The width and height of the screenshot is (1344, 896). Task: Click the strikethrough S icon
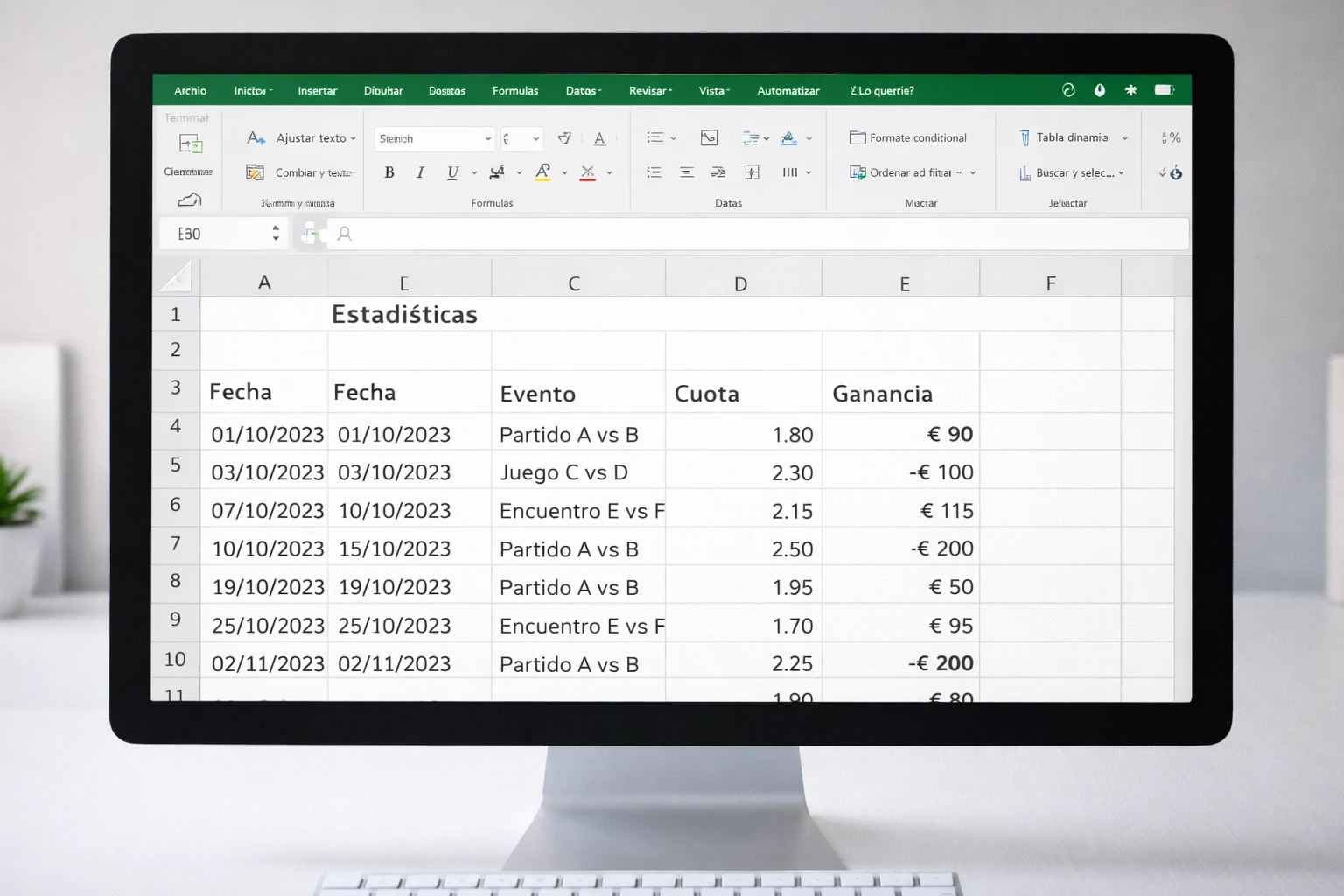click(x=497, y=172)
